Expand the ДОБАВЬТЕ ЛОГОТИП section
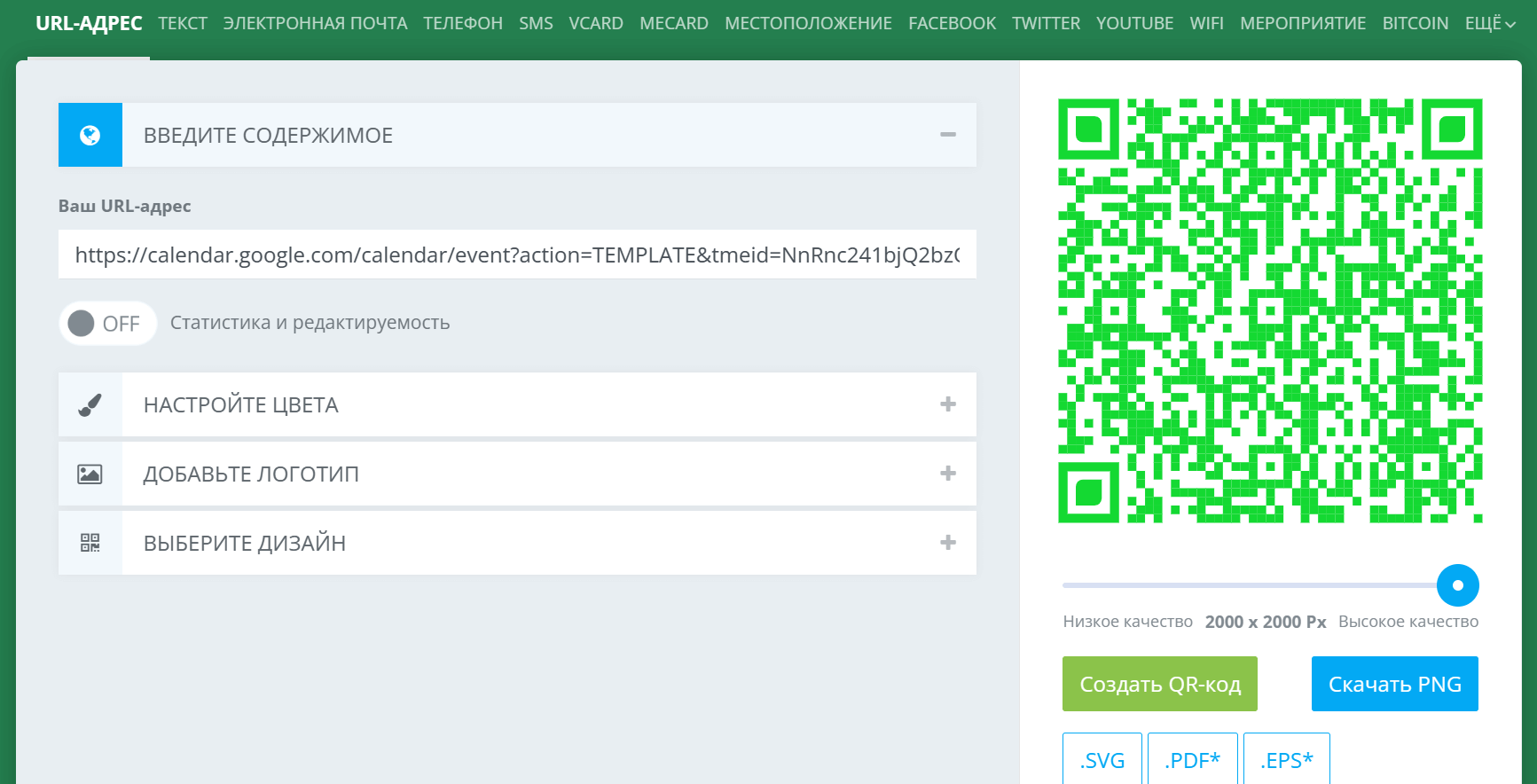The width and height of the screenshot is (1537, 784). click(948, 474)
